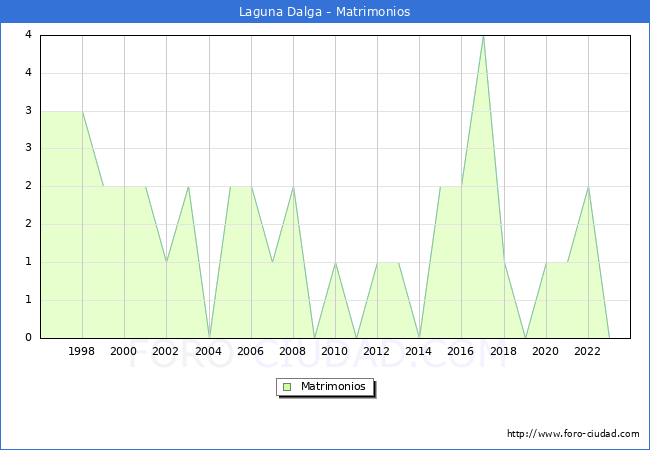Open the foro-ciudad.com URL link
Viewport: 650px width, 450px height.
click(573, 434)
